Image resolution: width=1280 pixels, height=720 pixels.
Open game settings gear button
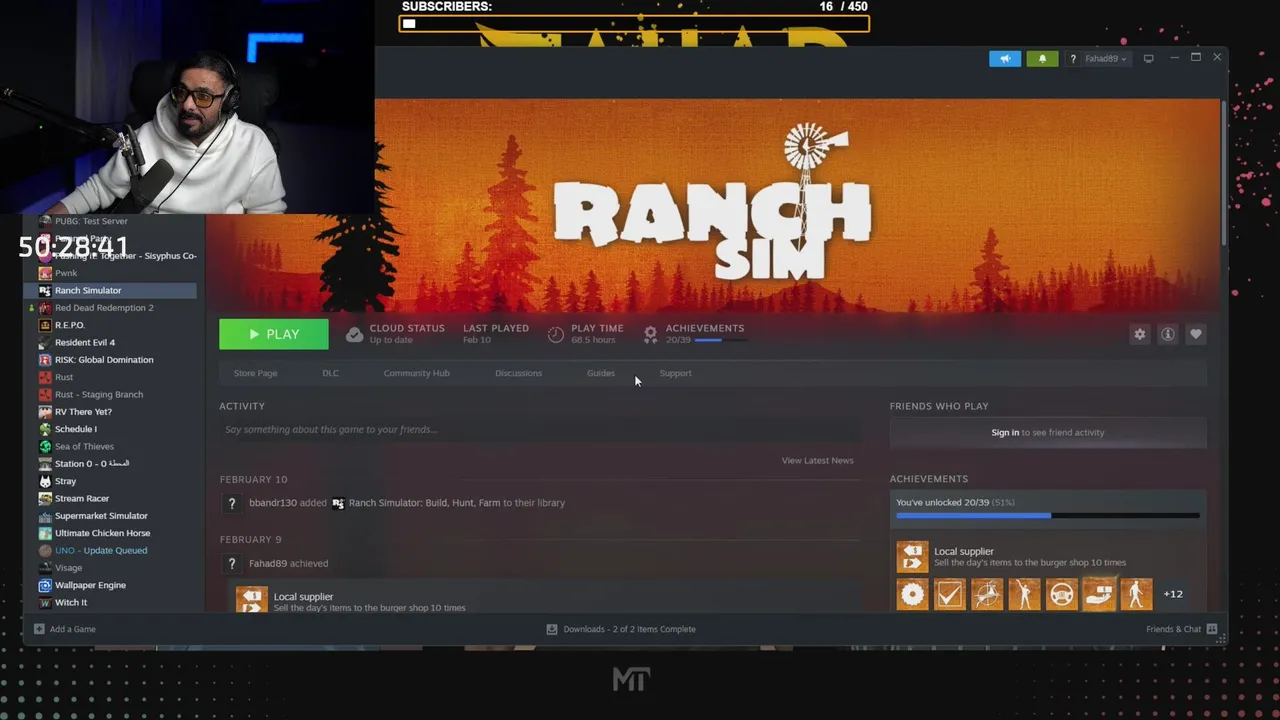click(x=1139, y=335)
